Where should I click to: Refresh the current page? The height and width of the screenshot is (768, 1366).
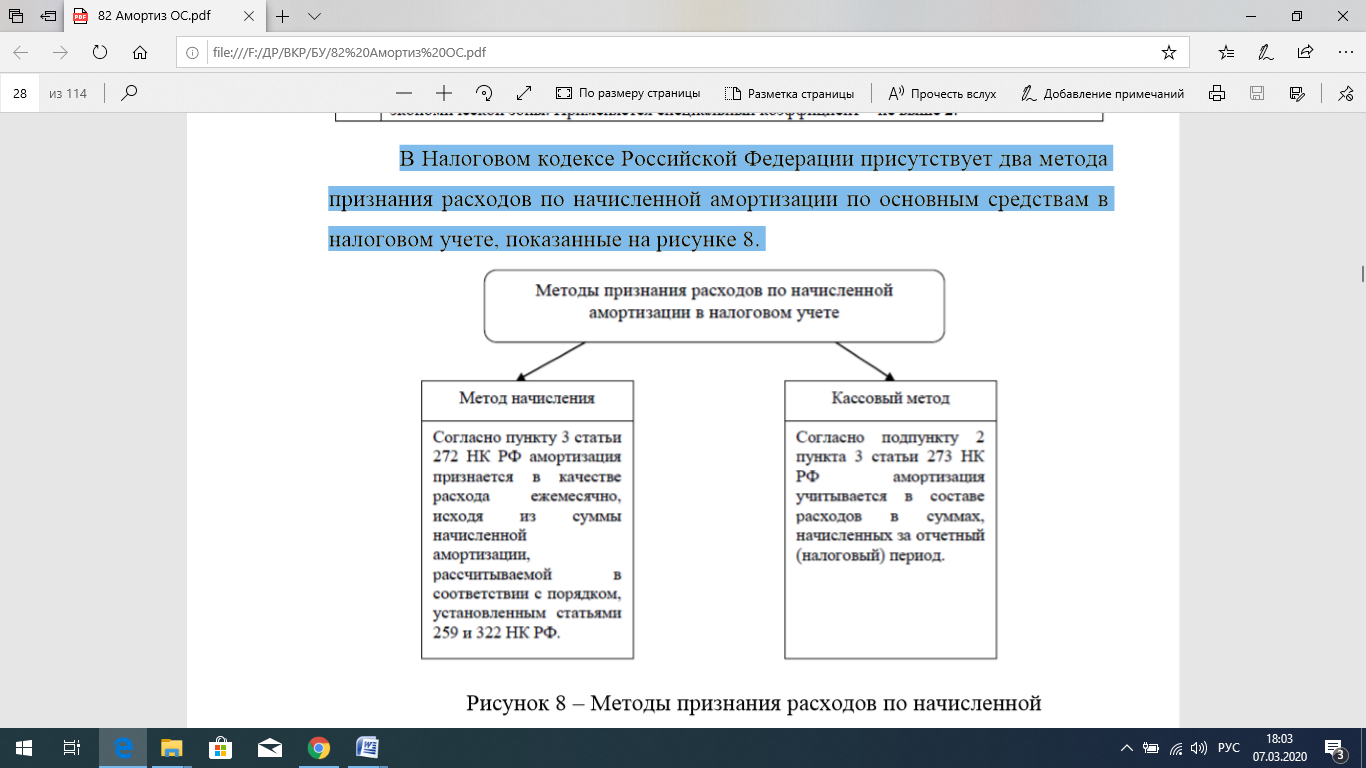click(x=99, y=53)
